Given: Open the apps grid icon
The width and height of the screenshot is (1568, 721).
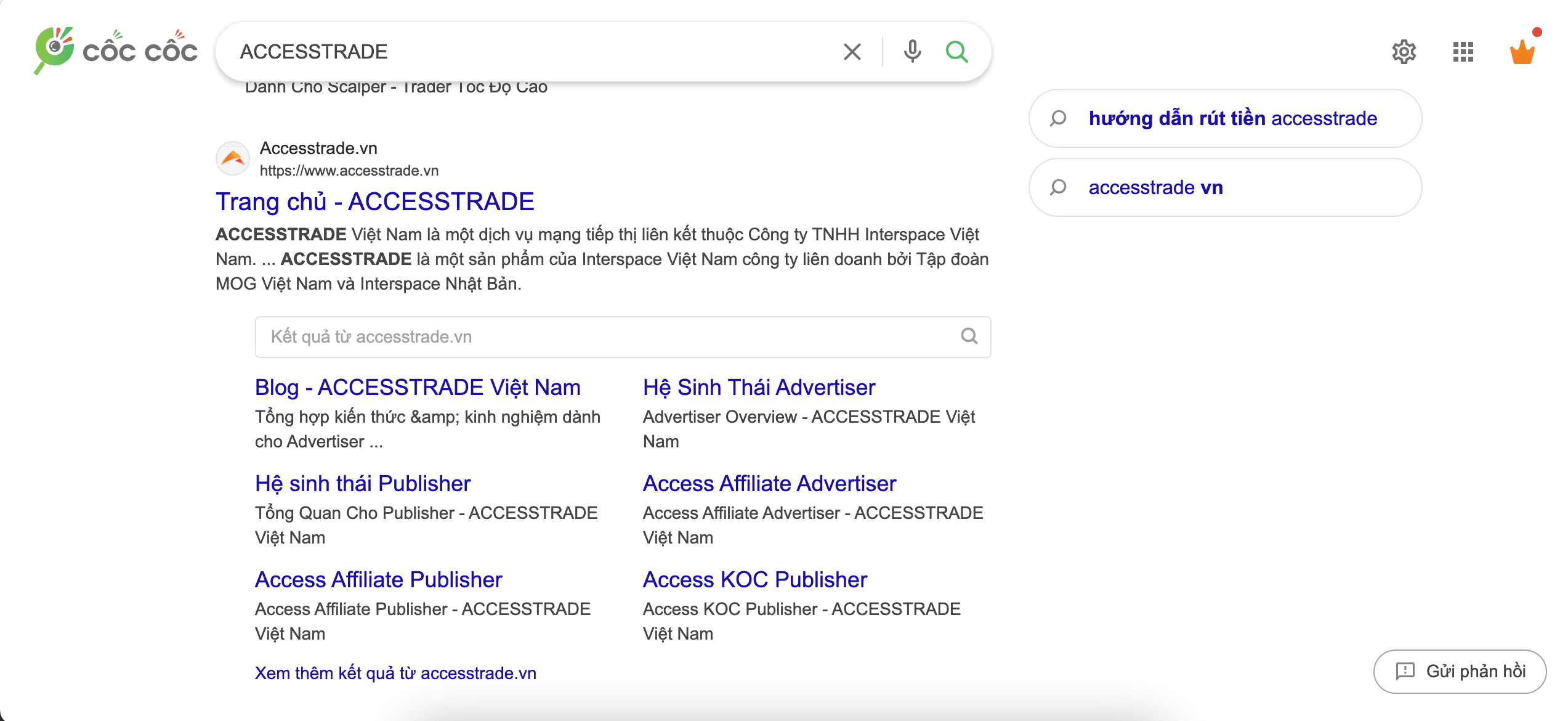Looking at the screenshot, I should point(1463,52).
